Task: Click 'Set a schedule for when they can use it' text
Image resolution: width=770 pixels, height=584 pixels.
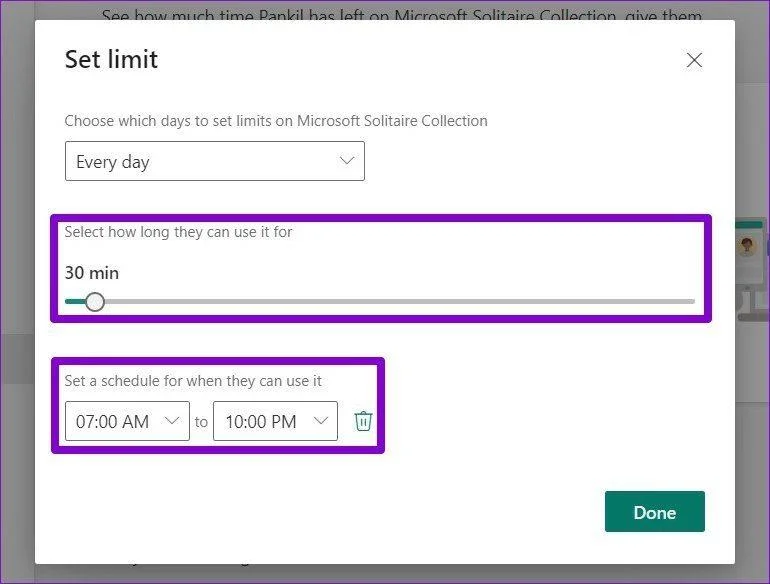Action: (193, 381)
